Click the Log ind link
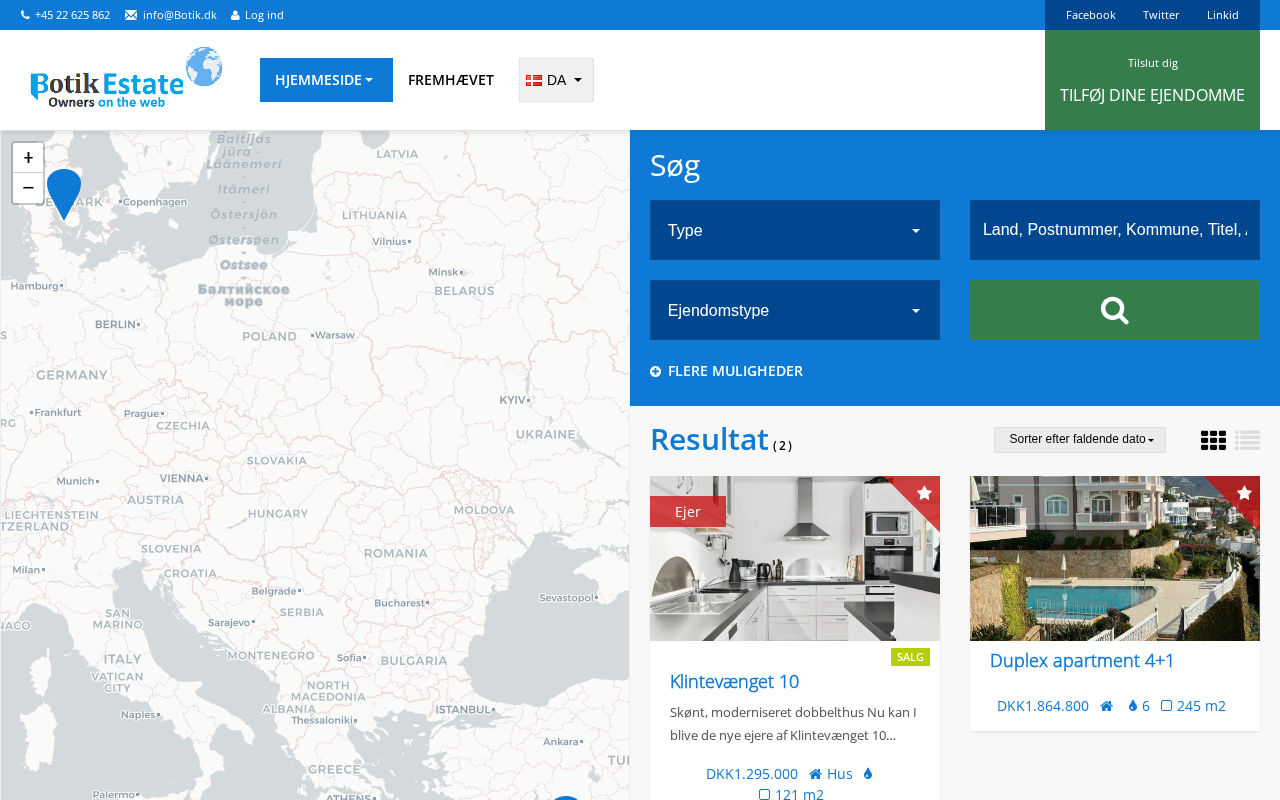 click(x=258, y=15)
